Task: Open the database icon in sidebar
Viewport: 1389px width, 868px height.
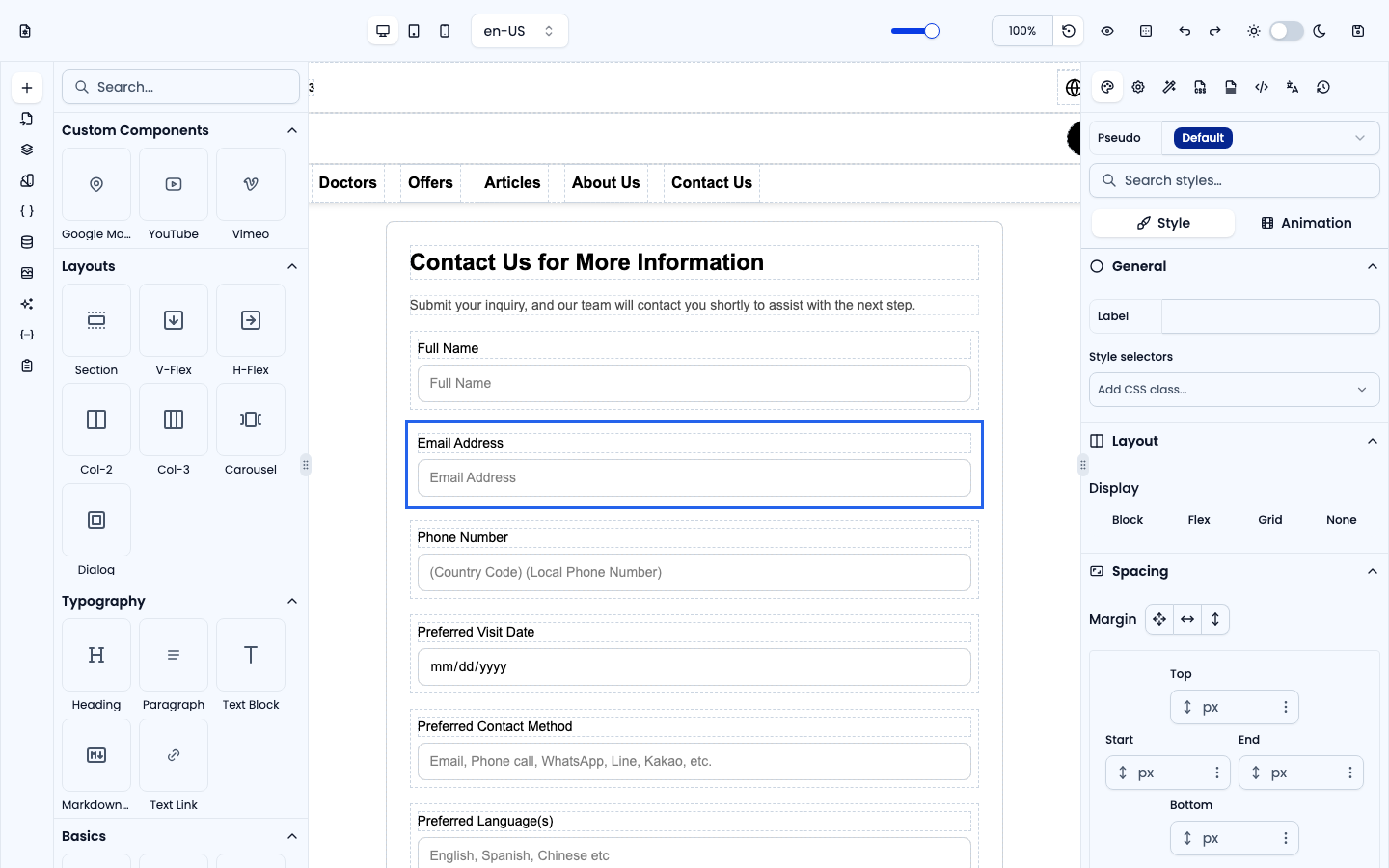Action: (27, 242)
